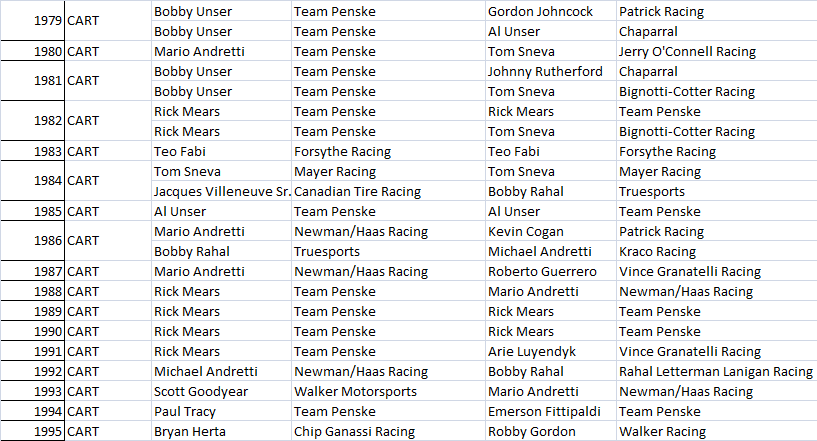Select the Jerry O'Connell Racing cell

click(687, 52)
